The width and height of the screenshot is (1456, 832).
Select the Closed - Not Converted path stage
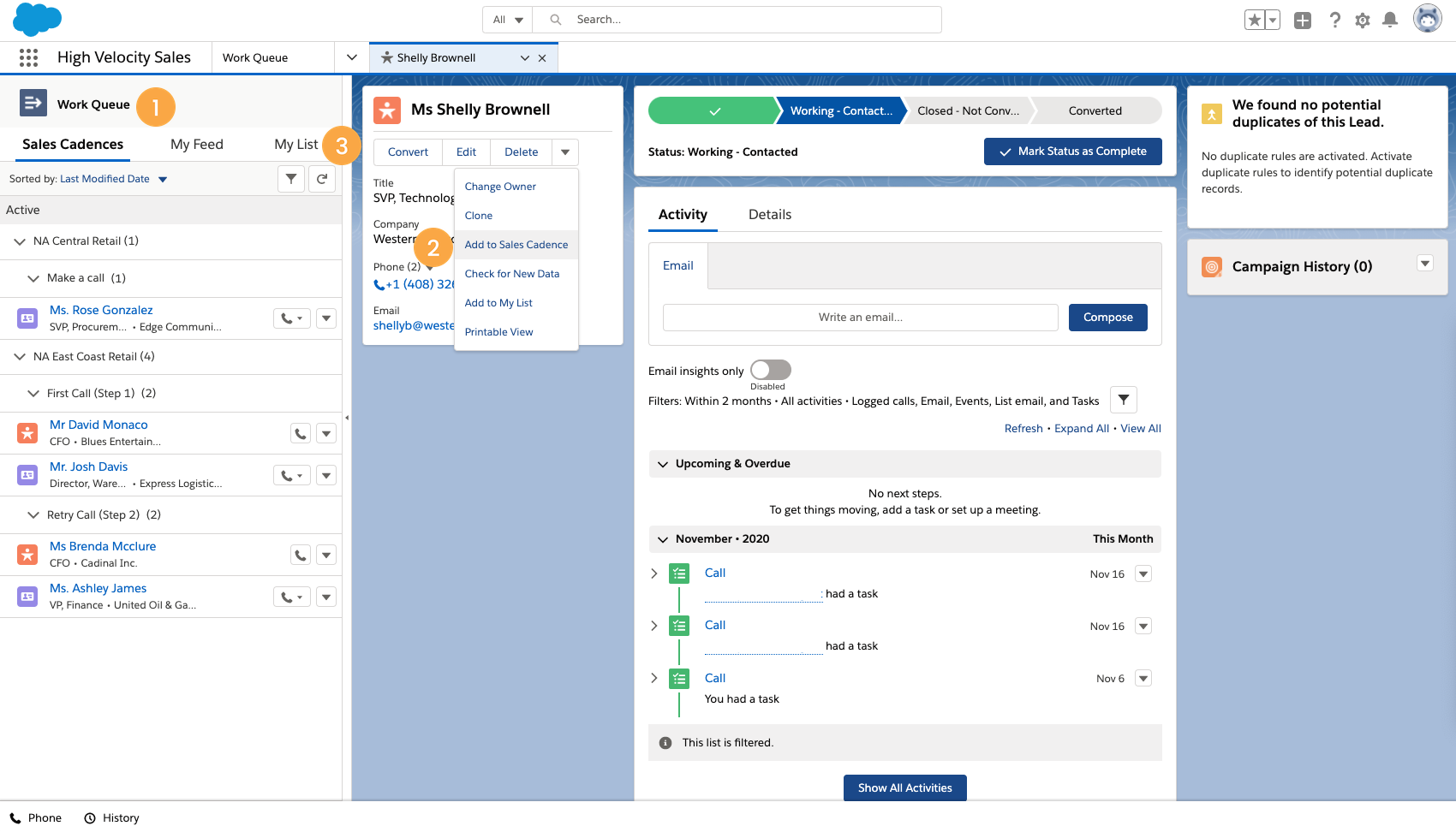(969, 110)
